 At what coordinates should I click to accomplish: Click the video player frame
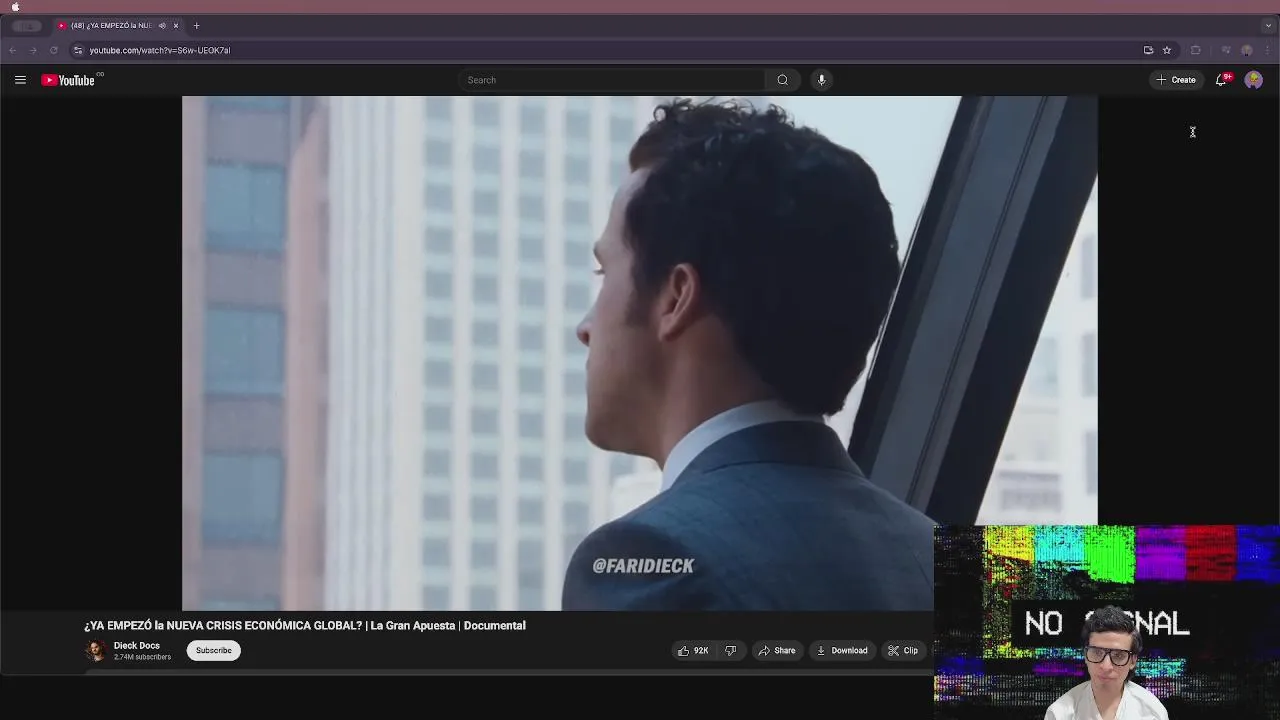click(x=640, y=353)
